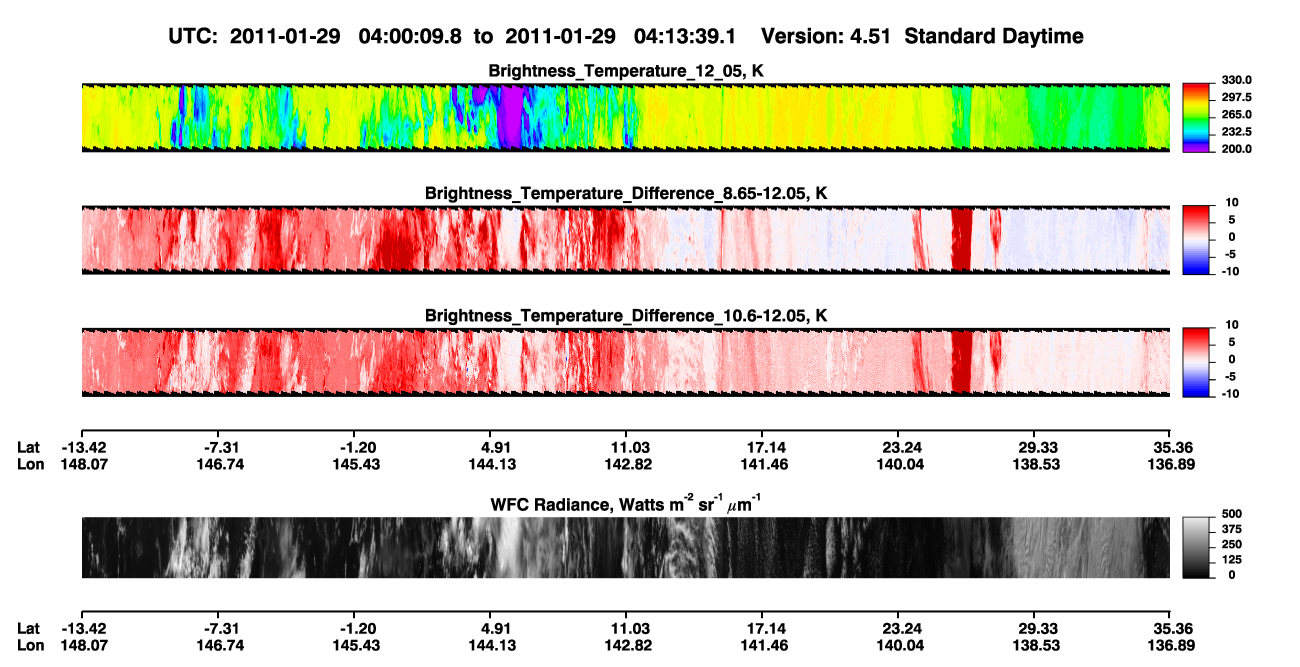This screenshot has height=667, width=1300.
Task: Select the Version: 4.51 header text
Action: click(x=825, y=37)
